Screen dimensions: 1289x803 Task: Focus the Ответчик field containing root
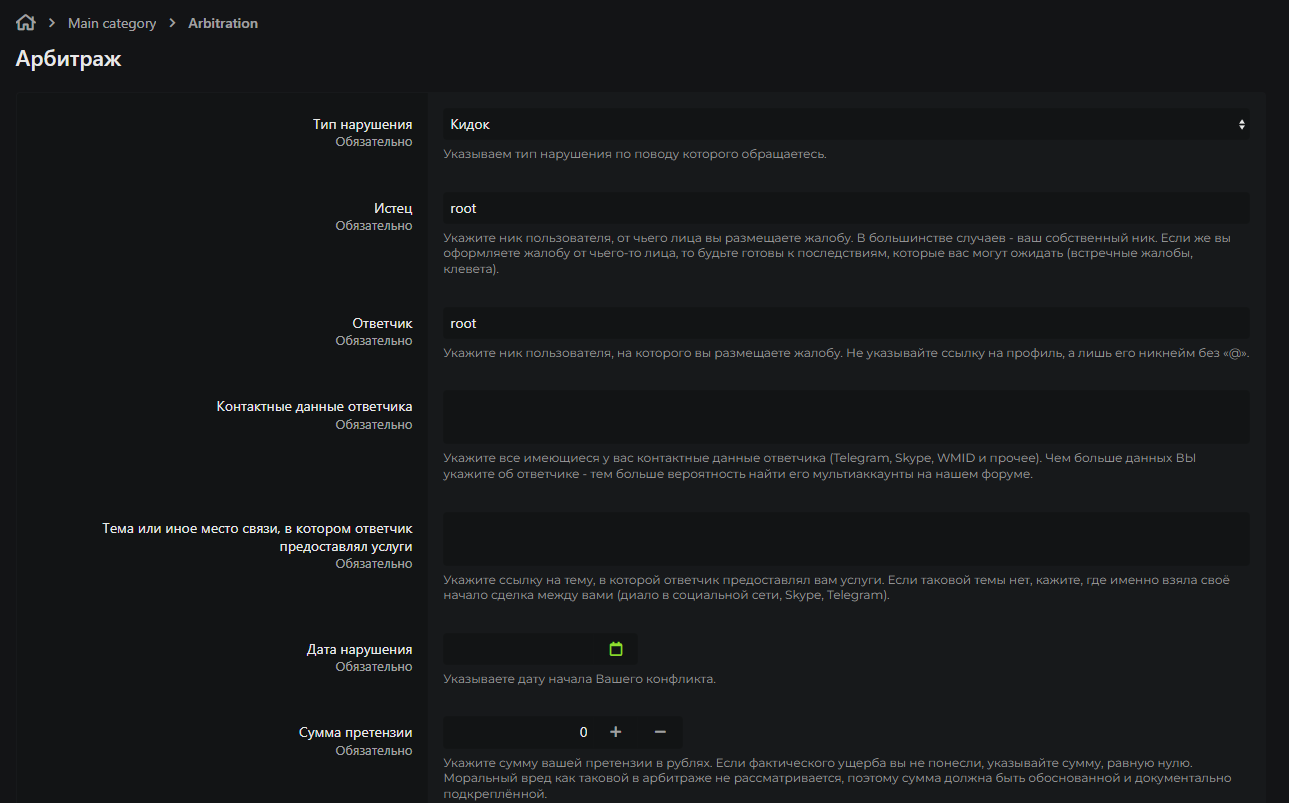pyautogui.click(x=845, y=324)
